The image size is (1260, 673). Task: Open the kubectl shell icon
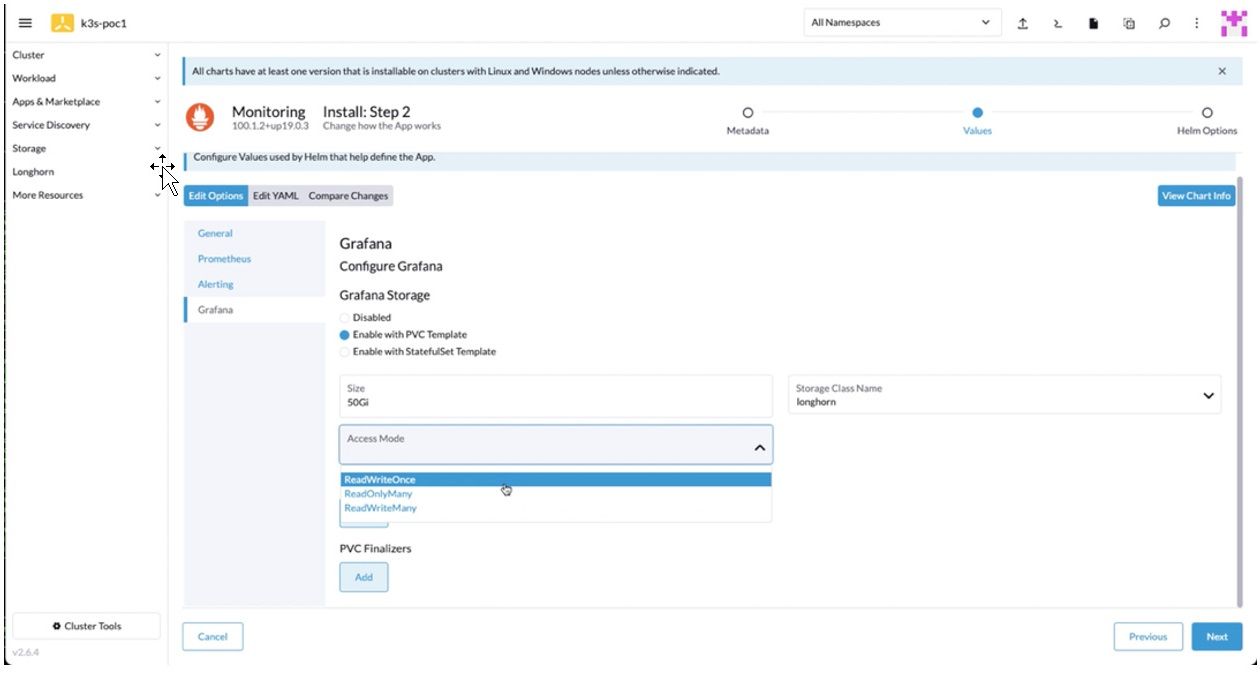click(1058, 23)
